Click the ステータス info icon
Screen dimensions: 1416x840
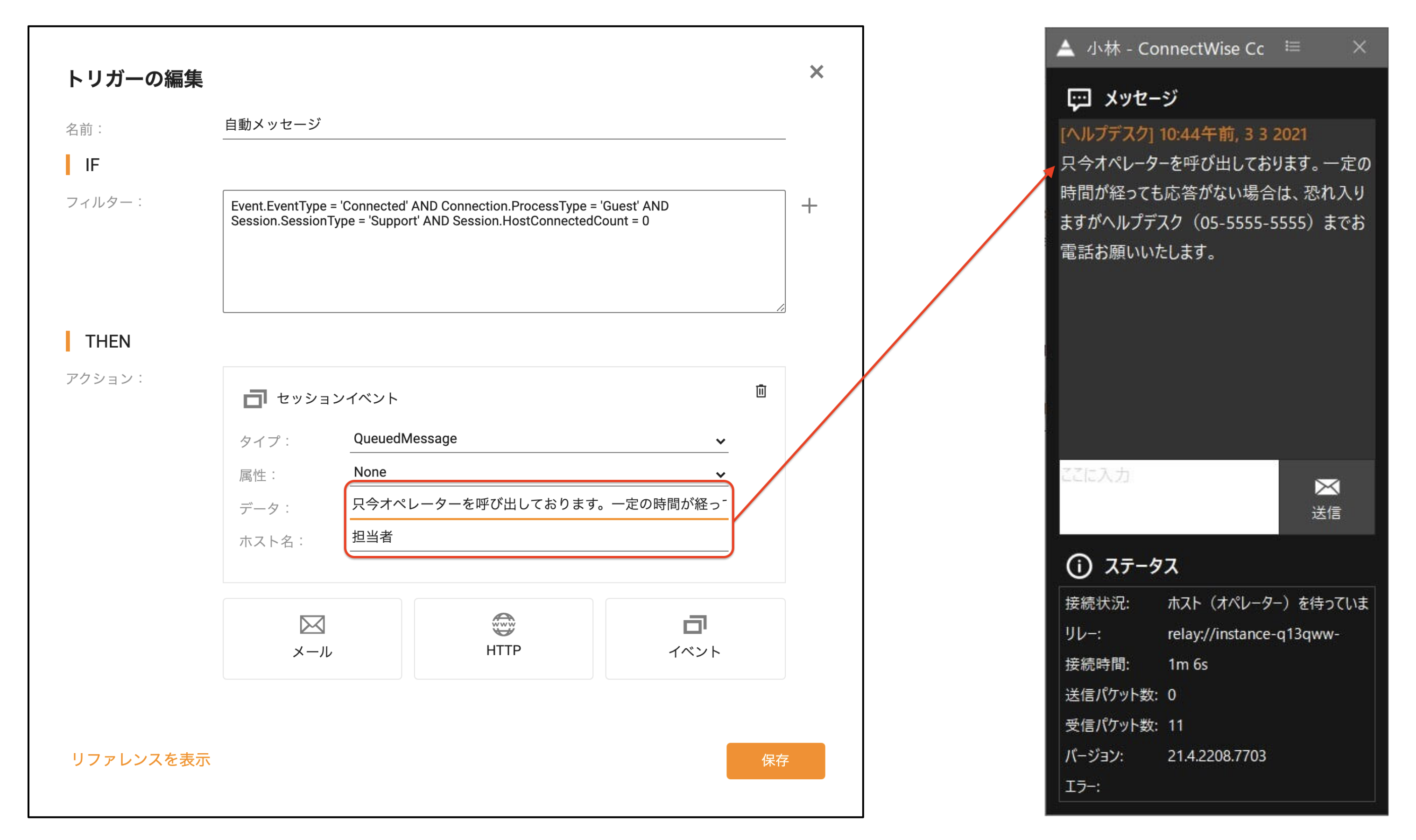pyautogui.click(x=1078, y=566)
